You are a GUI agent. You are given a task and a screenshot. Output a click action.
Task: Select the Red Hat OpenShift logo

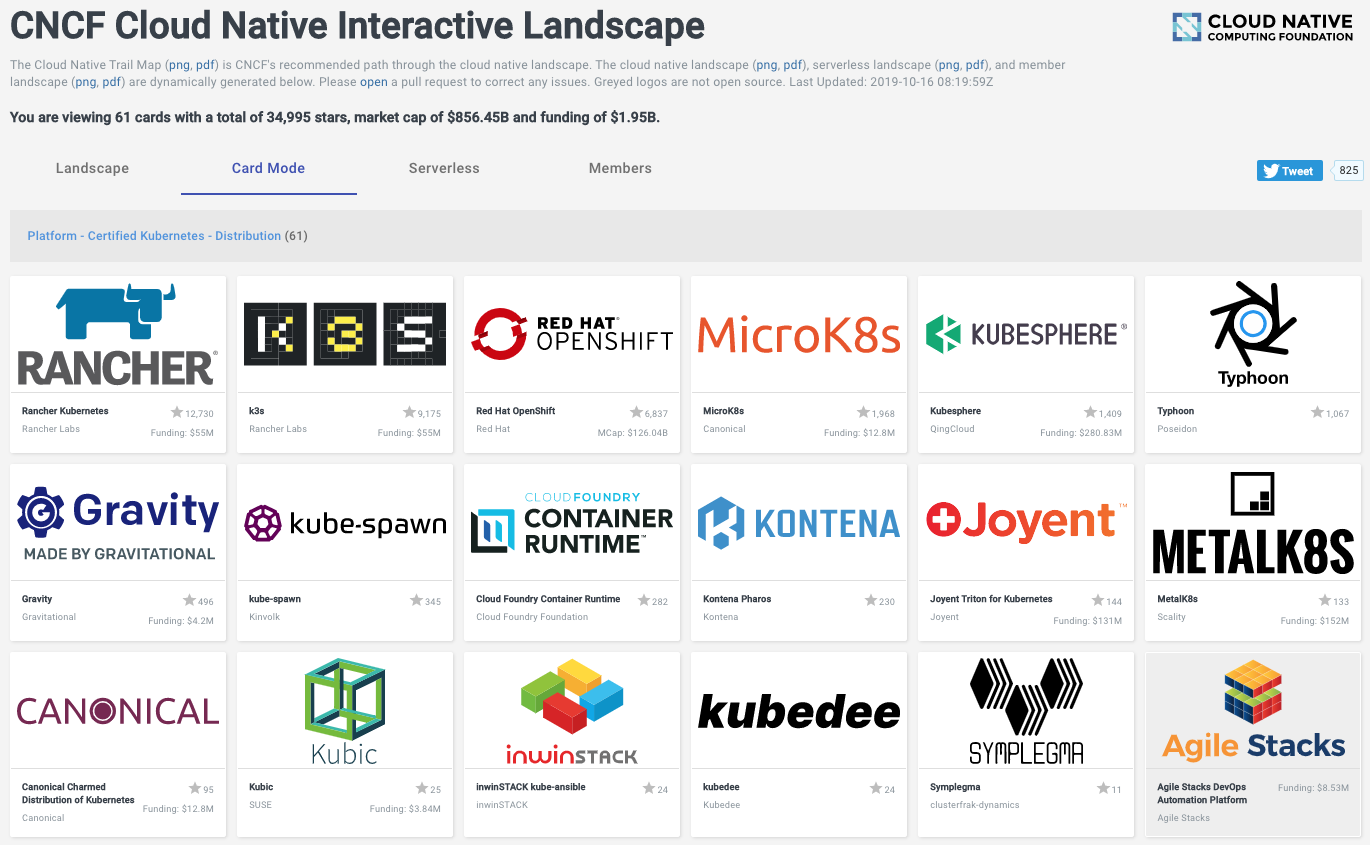pyautogui.click(x=571, y=334)
